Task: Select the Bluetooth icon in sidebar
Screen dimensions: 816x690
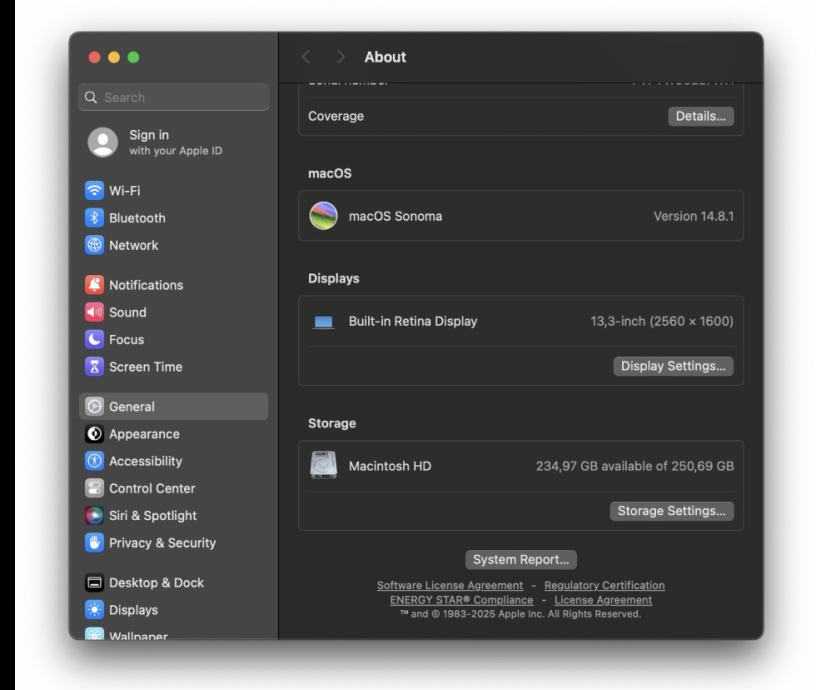Action: [x=94, y=218]
